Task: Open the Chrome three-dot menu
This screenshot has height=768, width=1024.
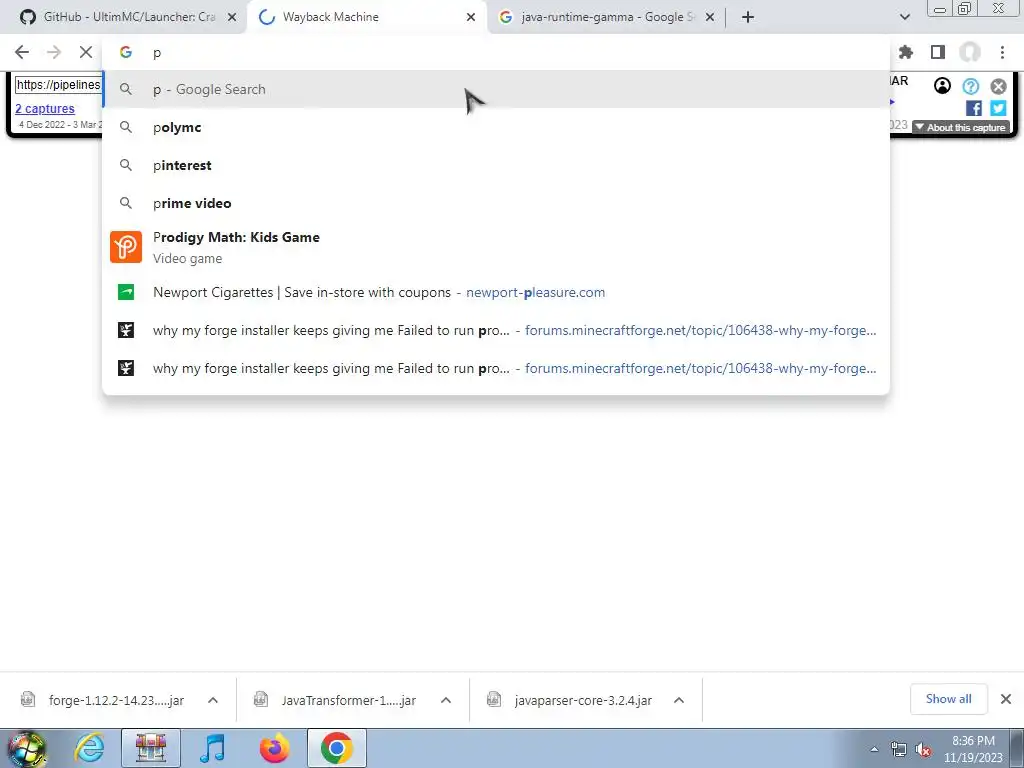Action: coord(1002,52)
